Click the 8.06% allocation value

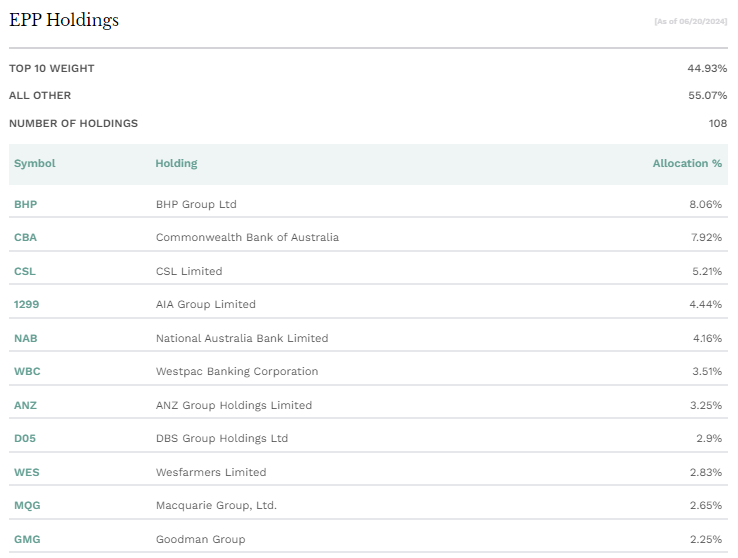pos(706,204)
